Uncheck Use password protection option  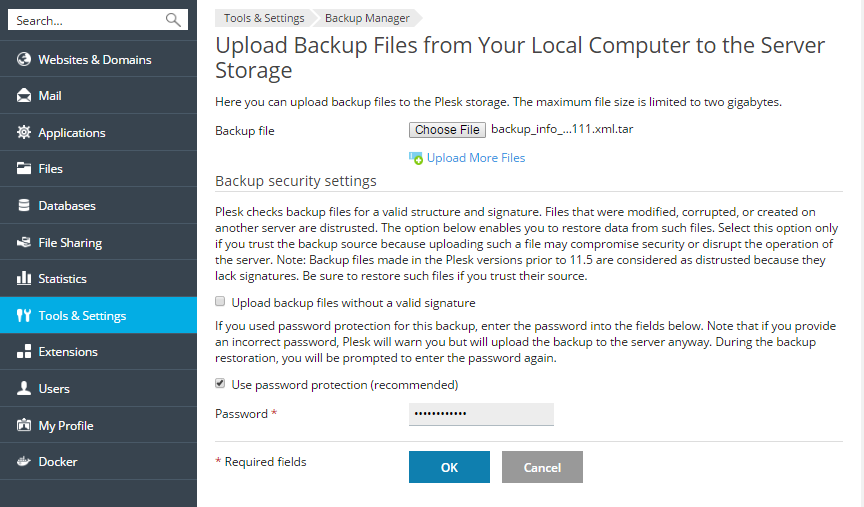click(220, 384)
